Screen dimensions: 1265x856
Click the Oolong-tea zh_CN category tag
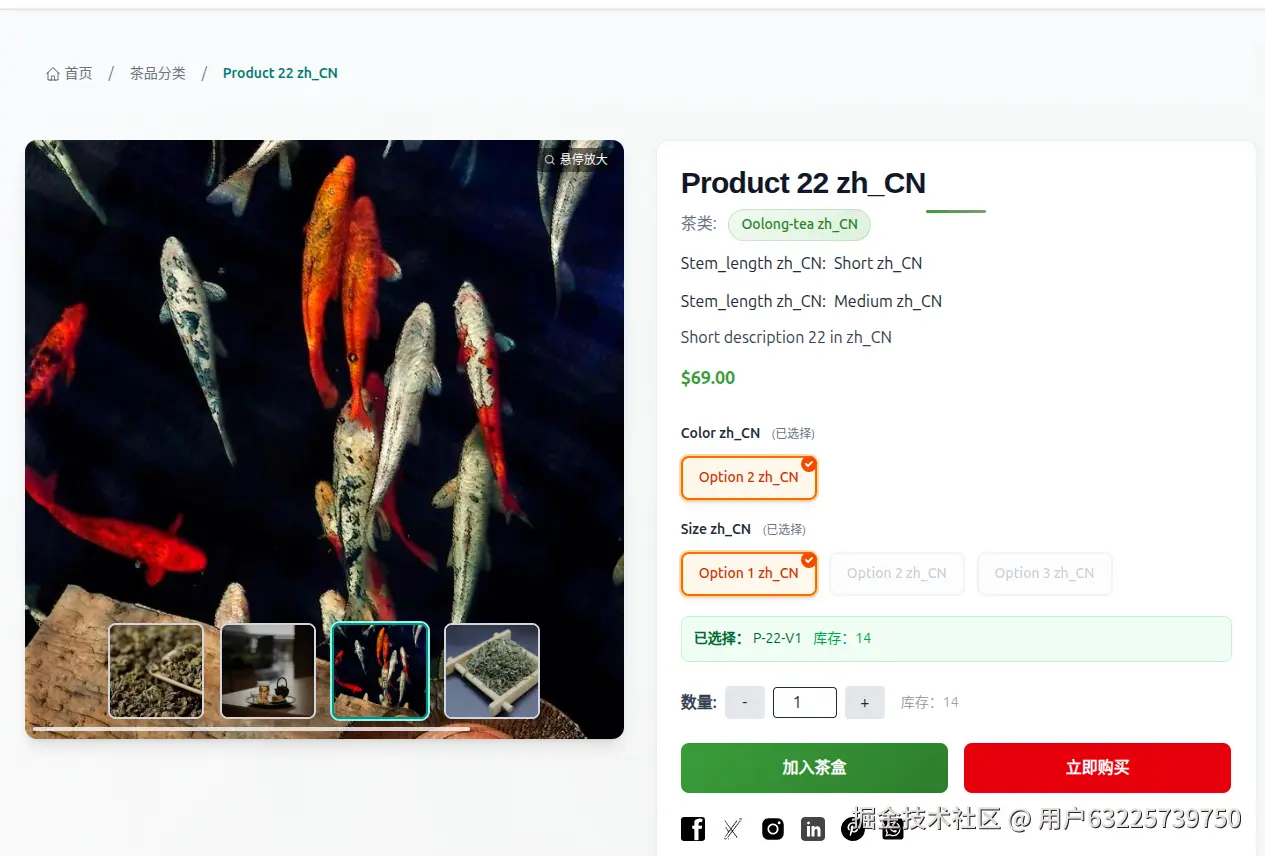[800, 225]
